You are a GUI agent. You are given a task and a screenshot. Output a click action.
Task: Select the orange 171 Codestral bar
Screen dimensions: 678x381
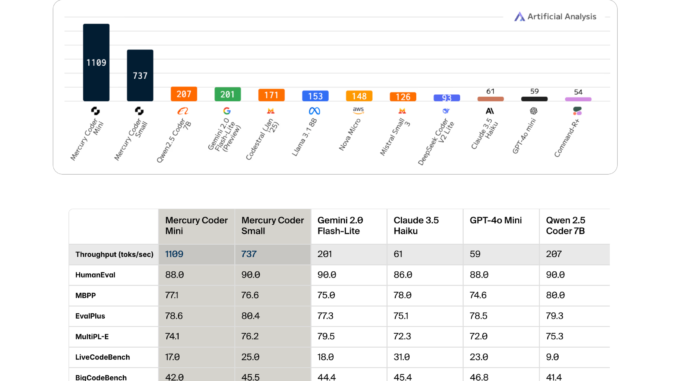(x=271, y=95)
